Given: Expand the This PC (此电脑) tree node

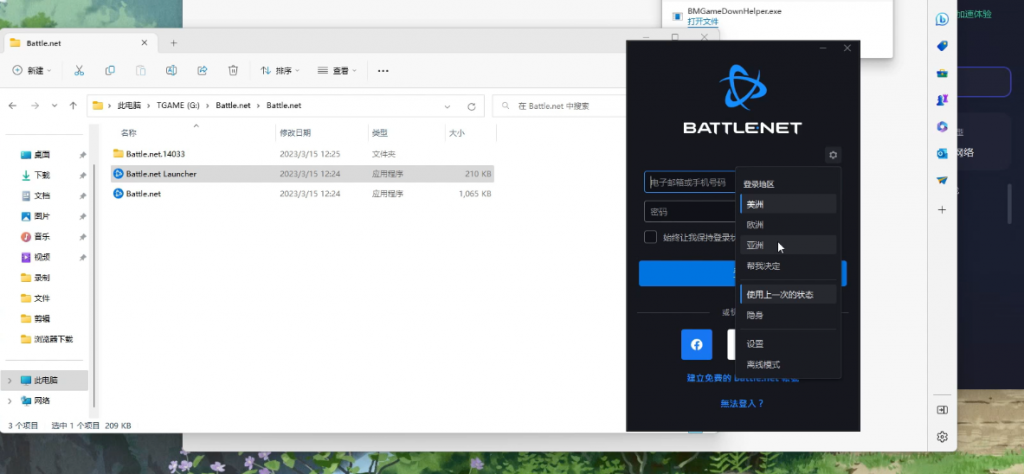Looking at the screenshot, I should point(10,380).
